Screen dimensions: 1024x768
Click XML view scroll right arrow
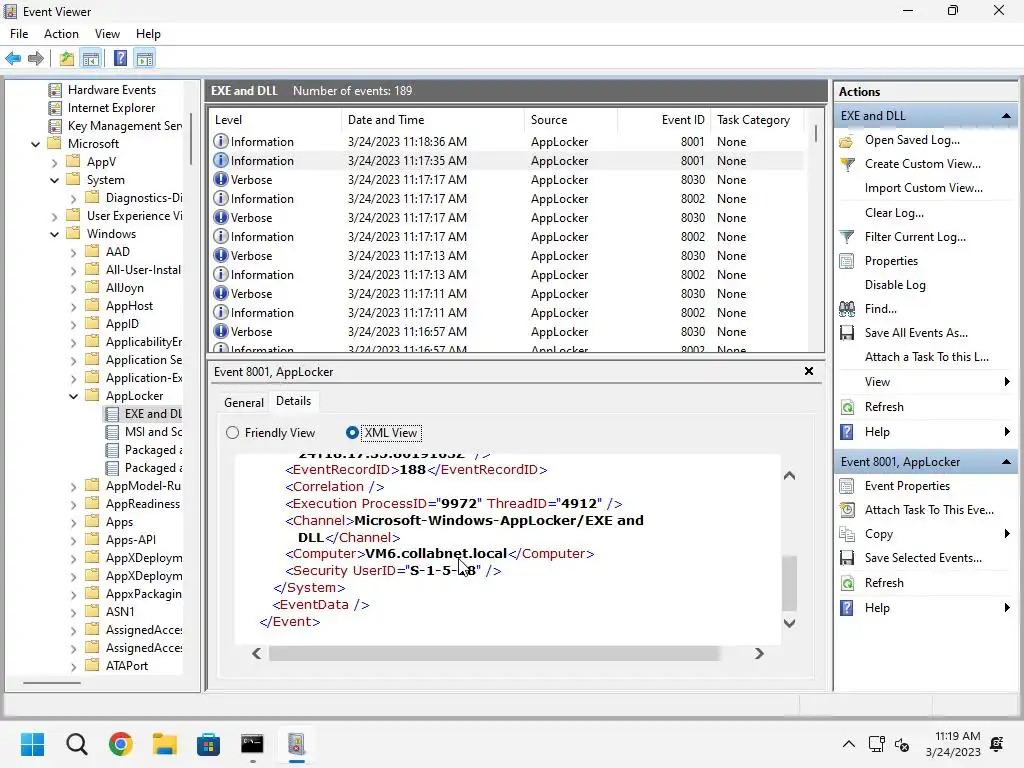[x=759, y=654]
